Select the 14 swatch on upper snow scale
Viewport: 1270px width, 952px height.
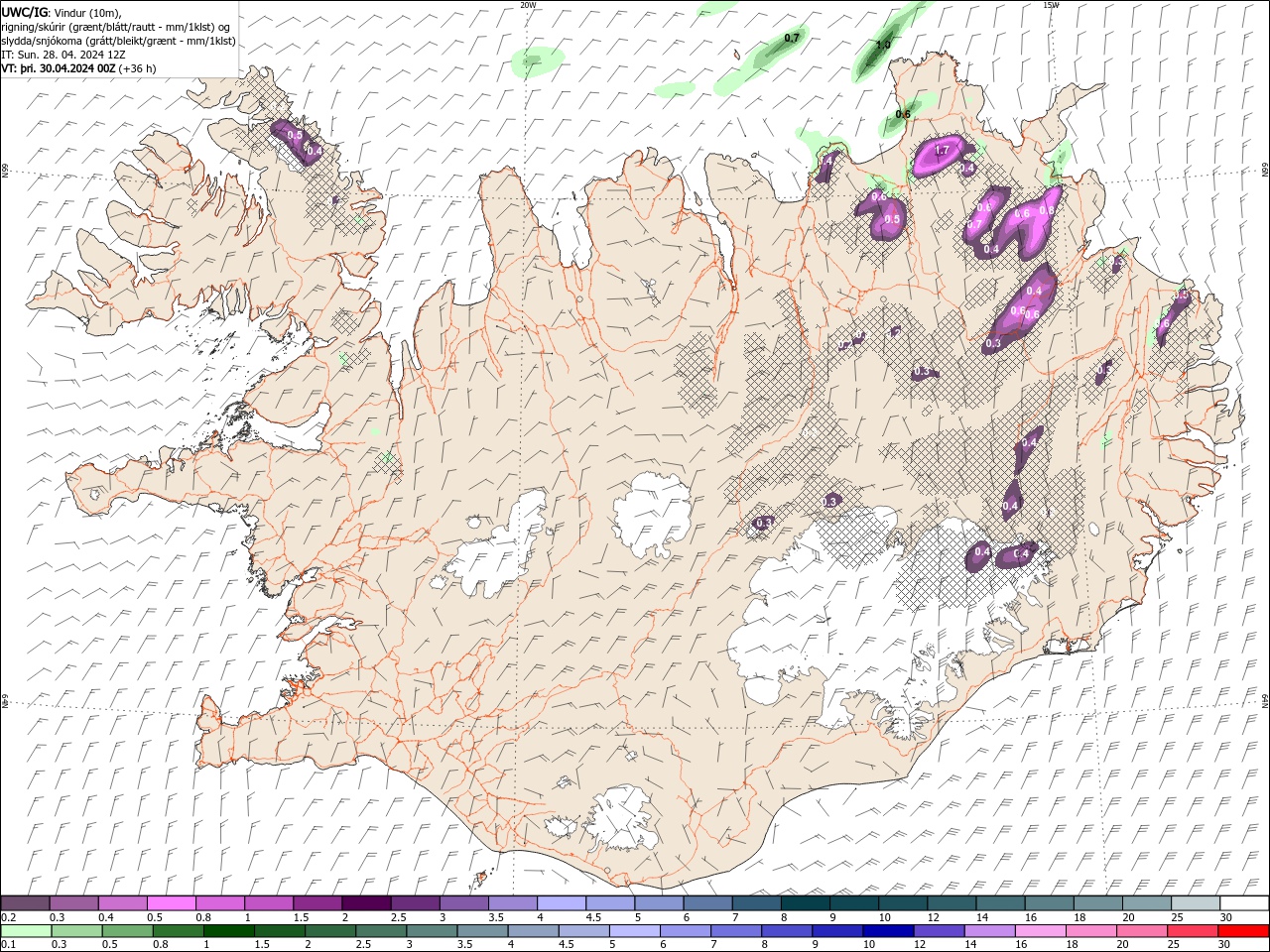[x=1000, y=903]
